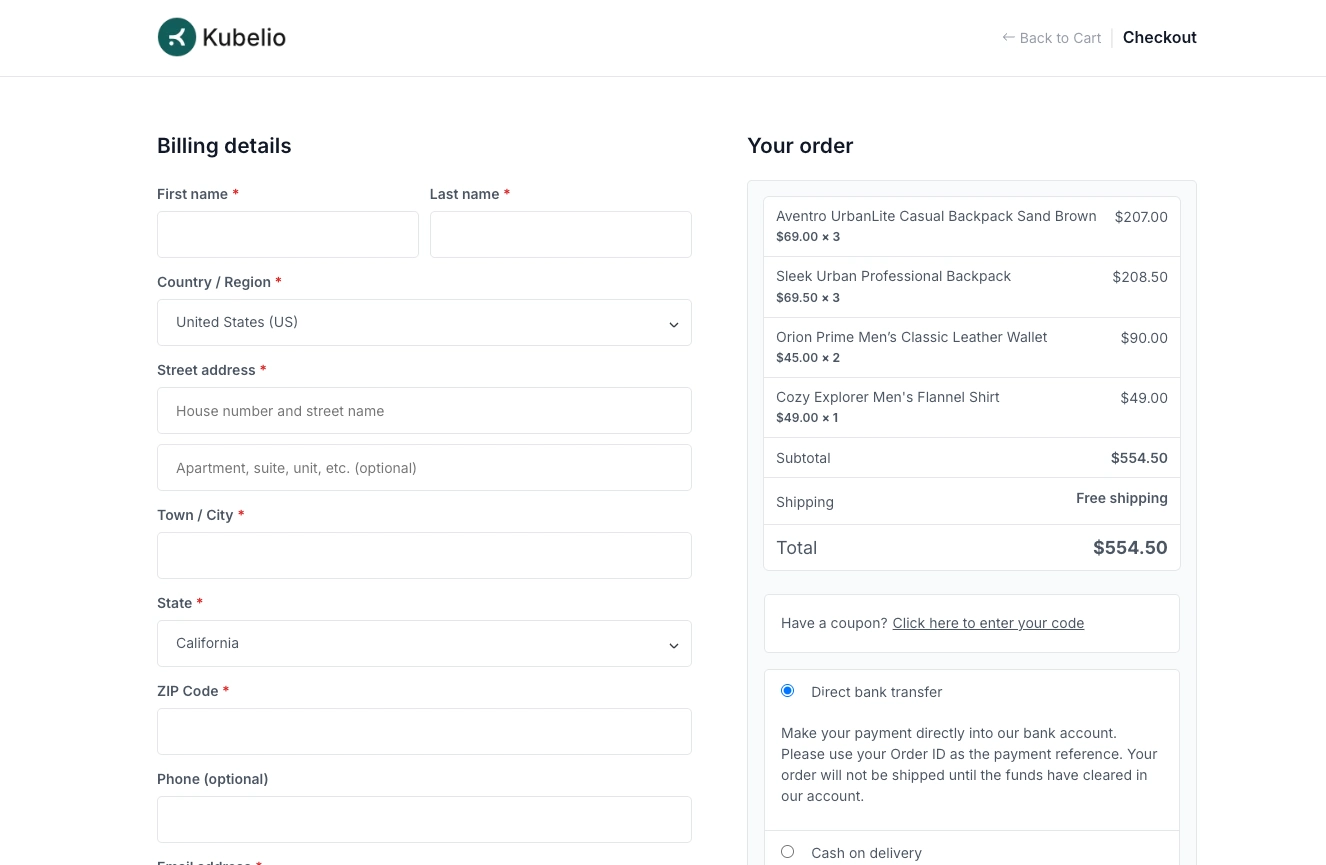
Task: Click the chevron on the State selector
Action: pyautogui.click(x=674, y=645)
